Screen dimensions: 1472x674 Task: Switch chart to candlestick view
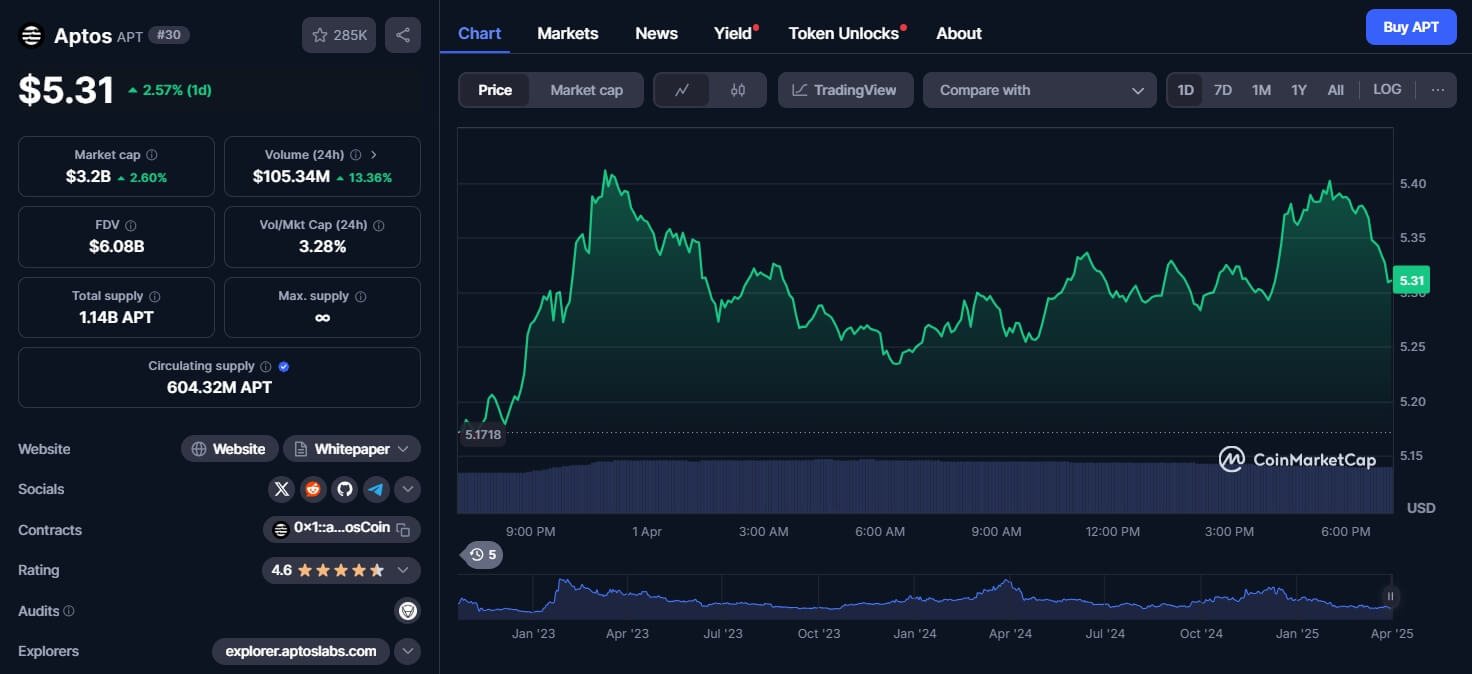point(738,90)
